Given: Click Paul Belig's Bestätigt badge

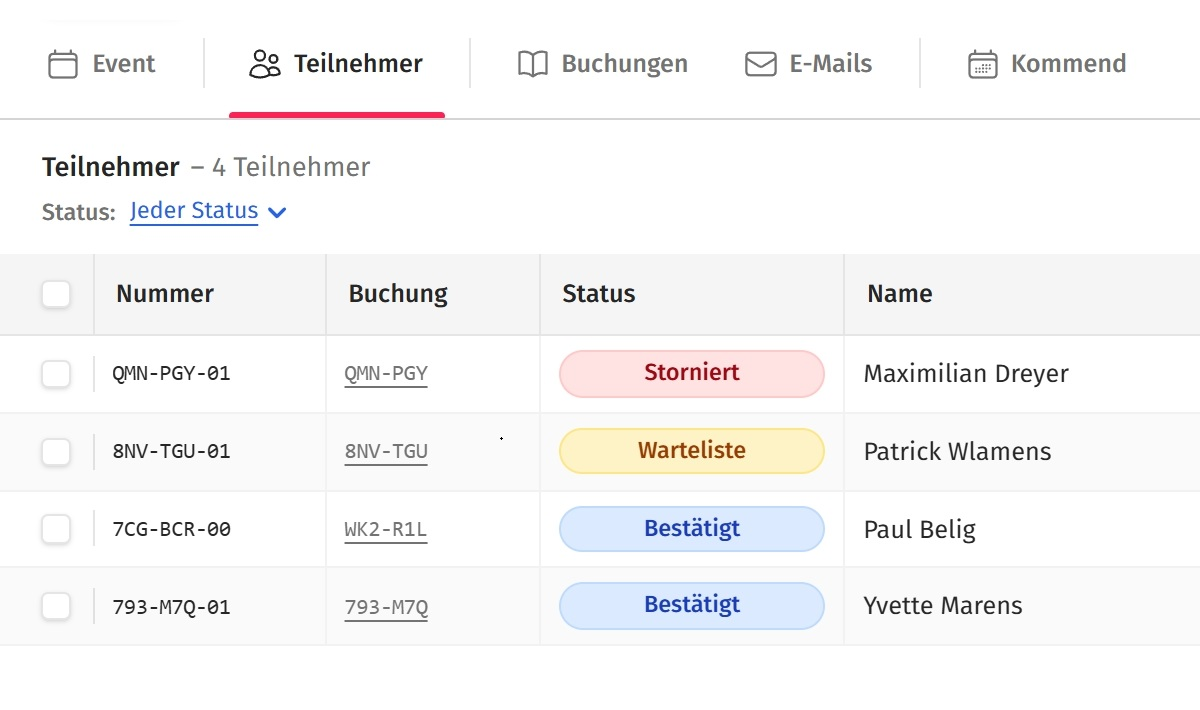Looking at the screenshot, I should pyautogui.click(x=691, y=528).
